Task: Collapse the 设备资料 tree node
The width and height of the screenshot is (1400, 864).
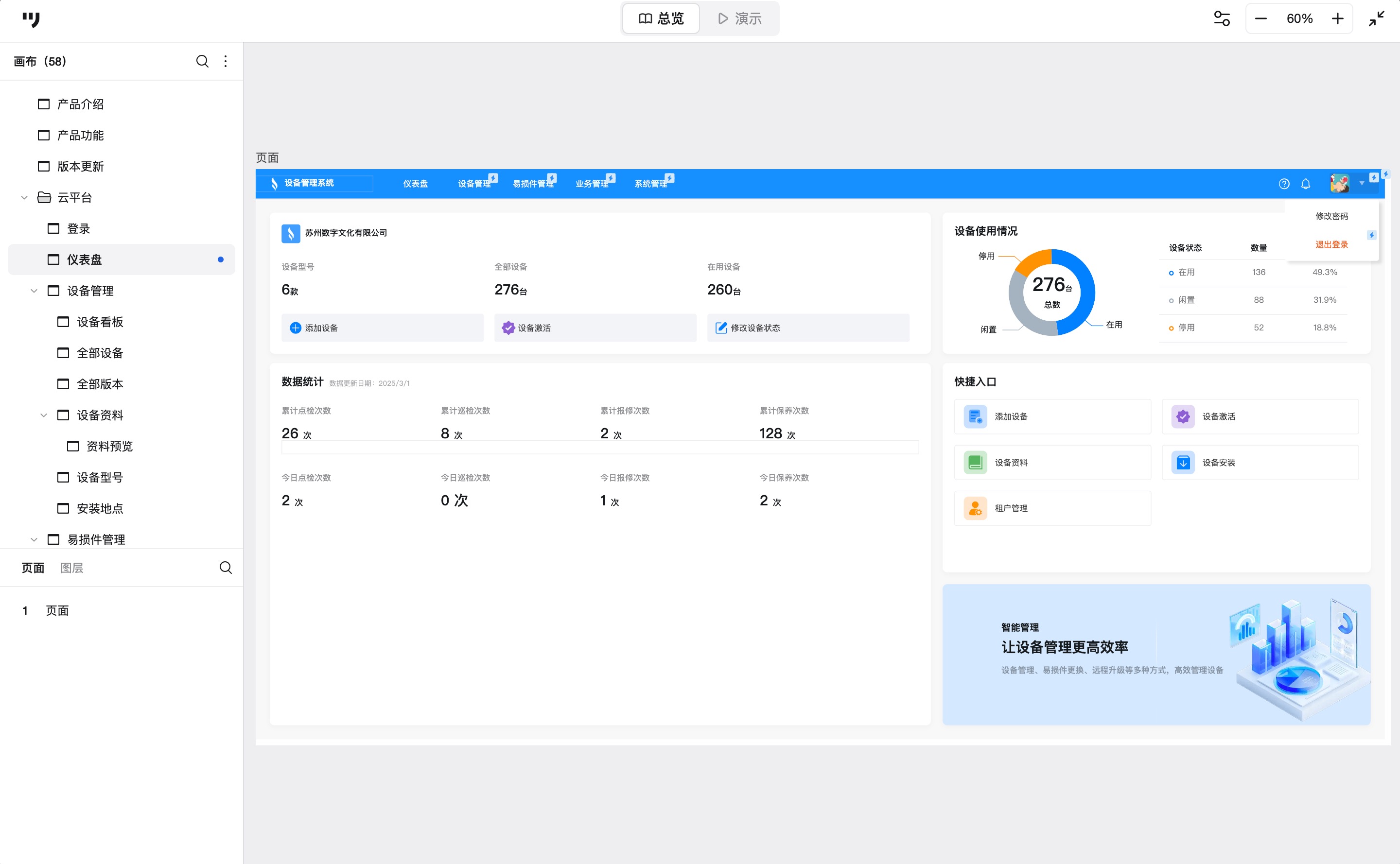Action: [43, 415]
